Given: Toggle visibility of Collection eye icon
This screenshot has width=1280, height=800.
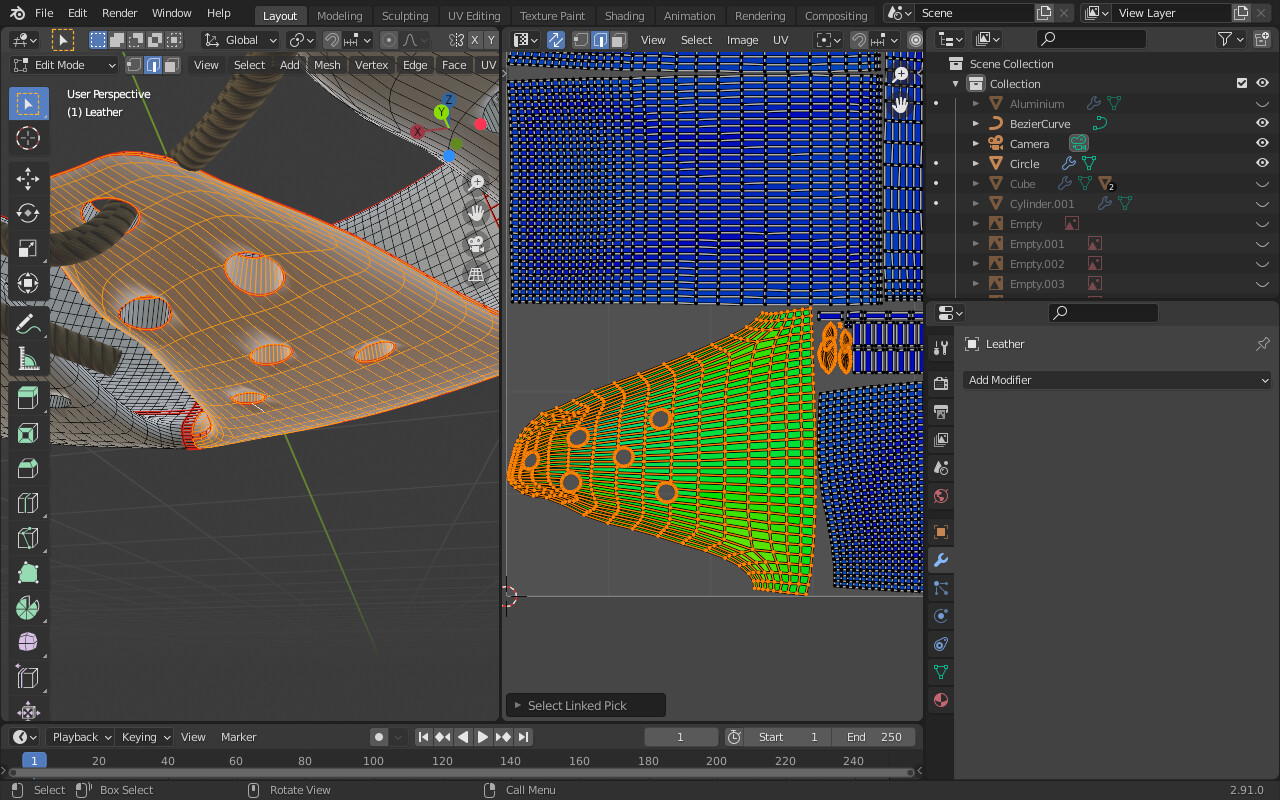Looking at the screenshot, I should (x=1262, y=84).
